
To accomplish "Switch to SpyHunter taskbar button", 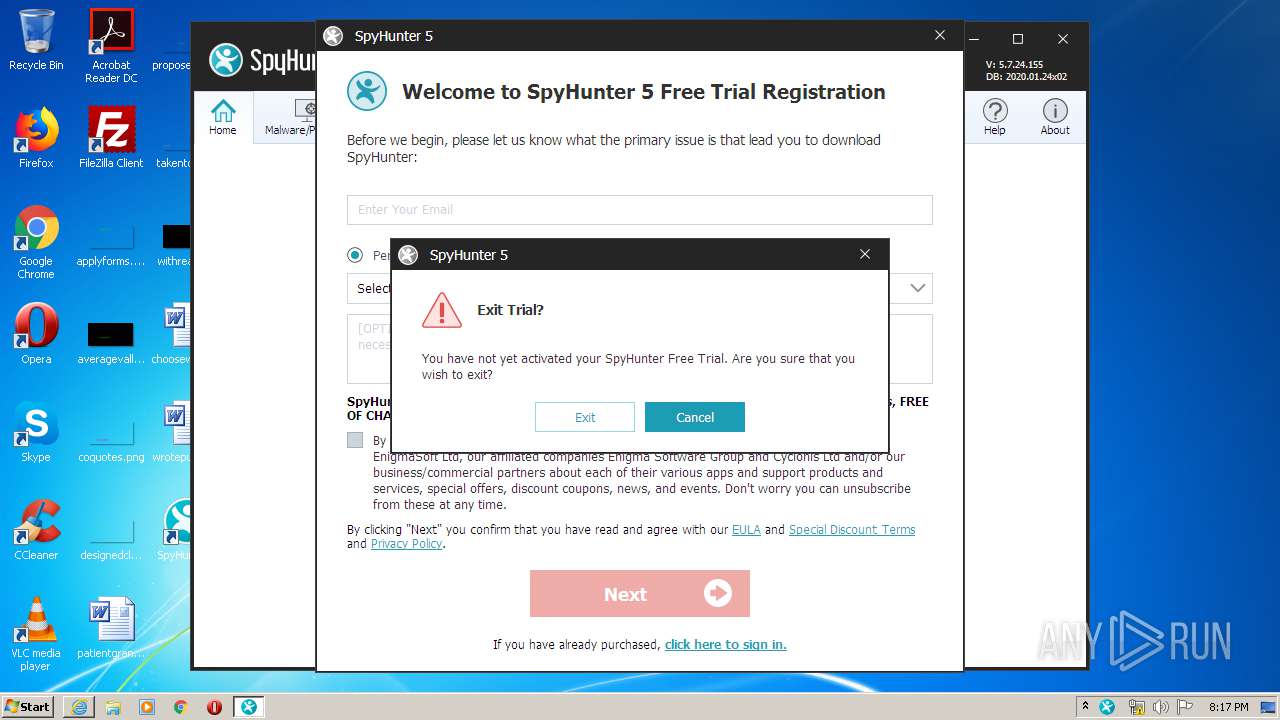I will (x=249, y=706).
